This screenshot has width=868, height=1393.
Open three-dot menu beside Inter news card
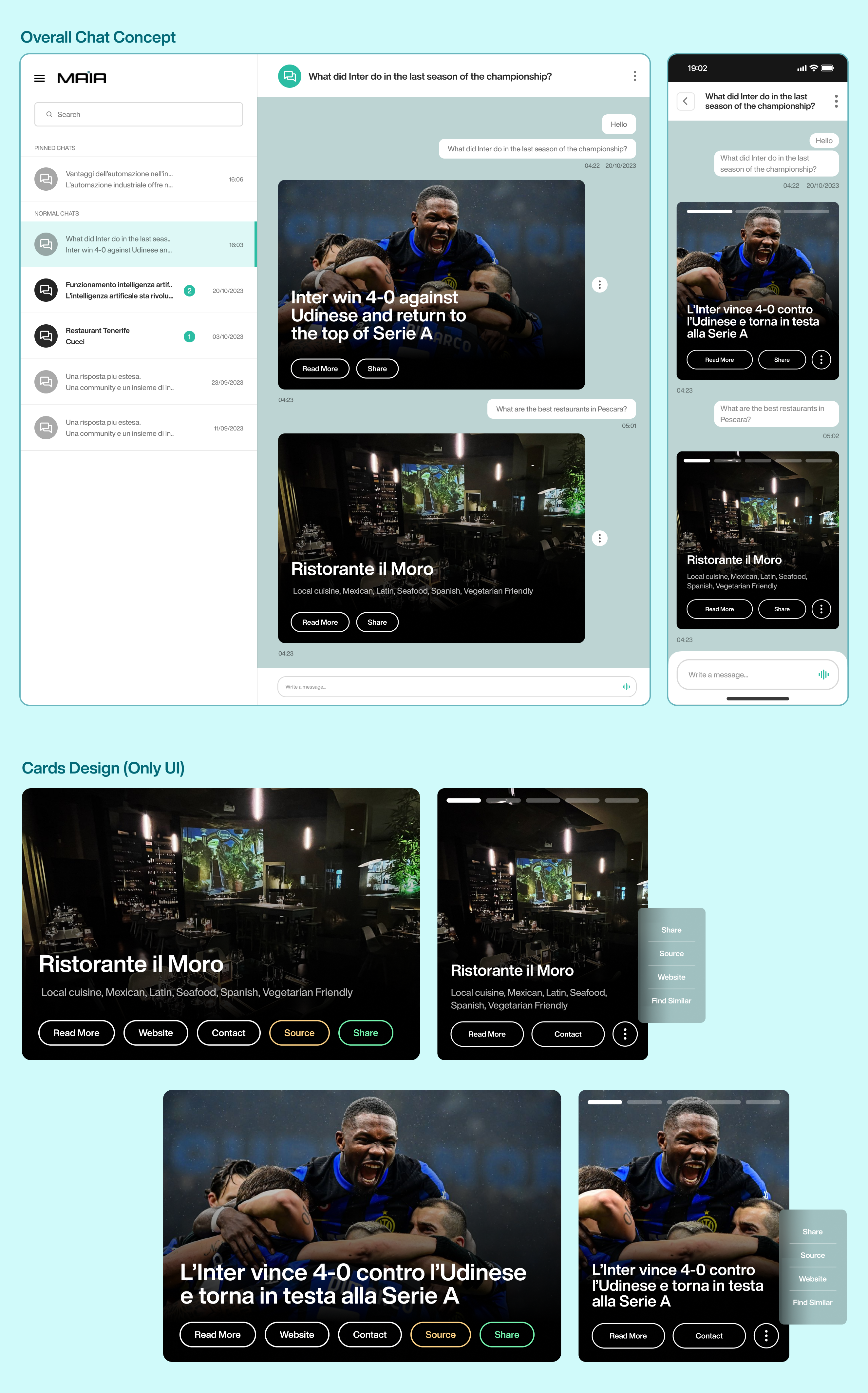[x=599, y=285]
